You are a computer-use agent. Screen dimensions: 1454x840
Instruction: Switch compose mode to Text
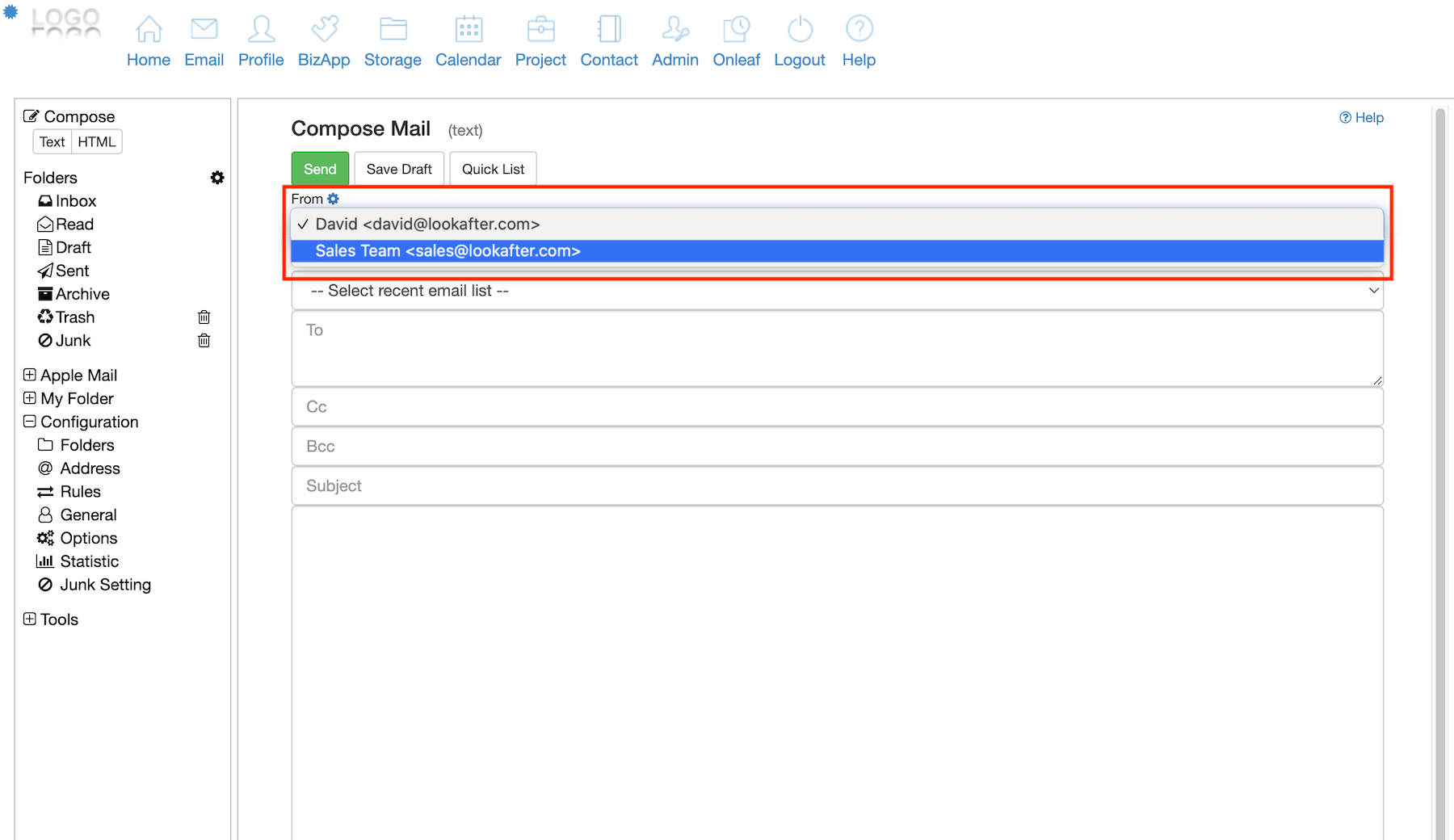point(53,142)
